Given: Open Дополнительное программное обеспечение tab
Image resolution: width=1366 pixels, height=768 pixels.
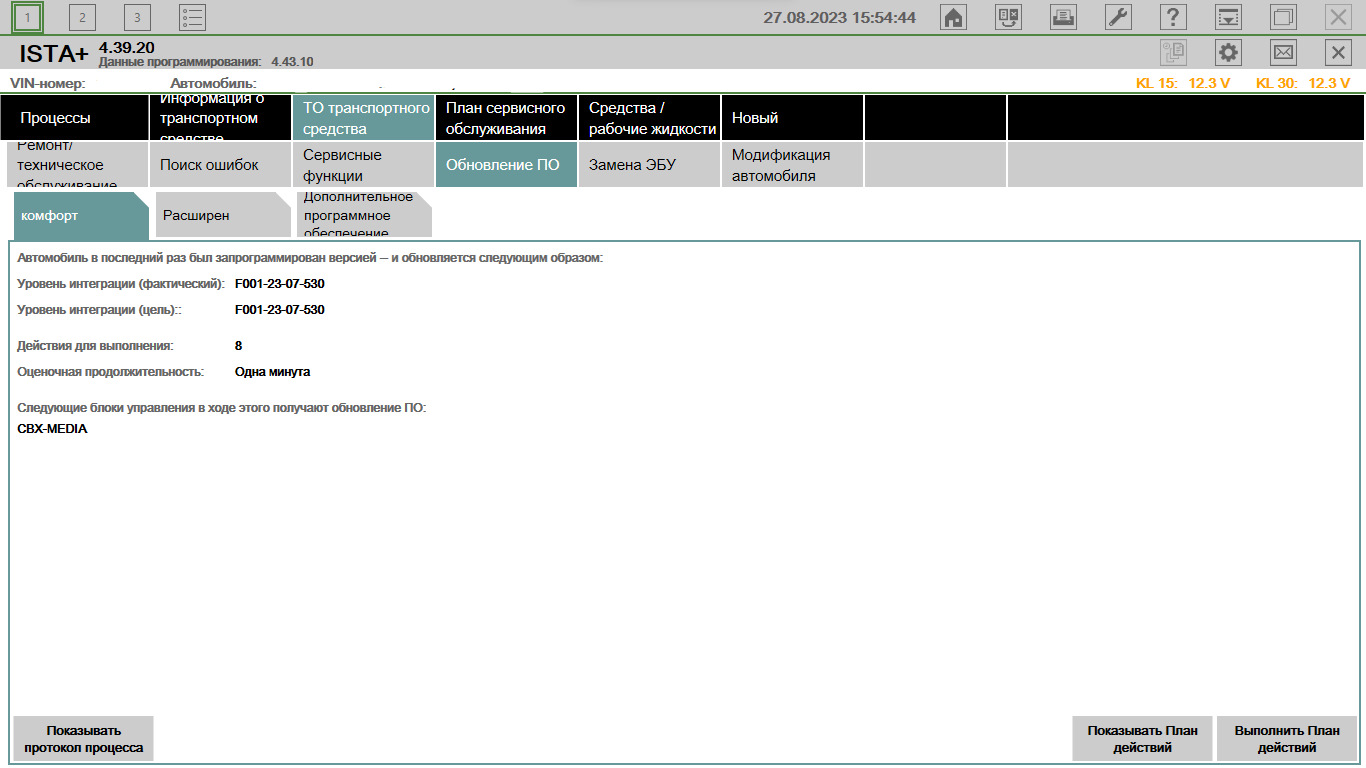Looking at the screenshot, I should click(x=364, y=215).
